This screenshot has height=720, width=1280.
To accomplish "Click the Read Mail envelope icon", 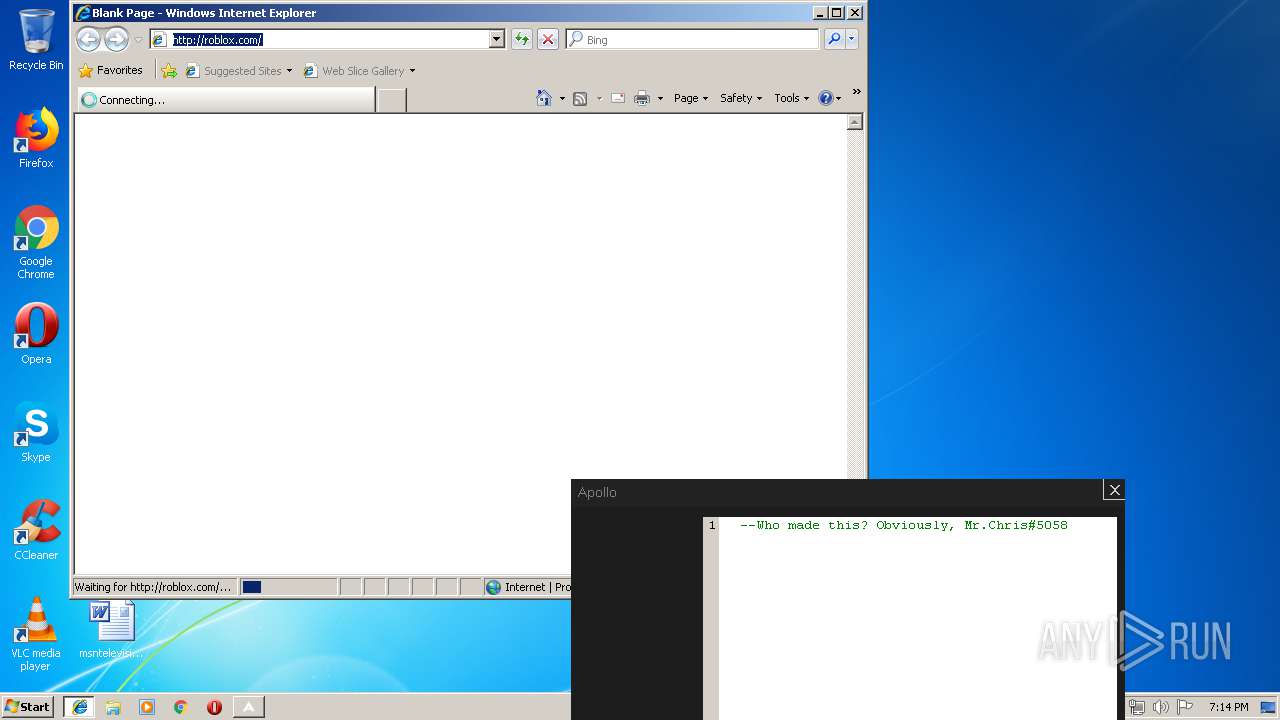I will pyautogui.click(x=617, y=98).
